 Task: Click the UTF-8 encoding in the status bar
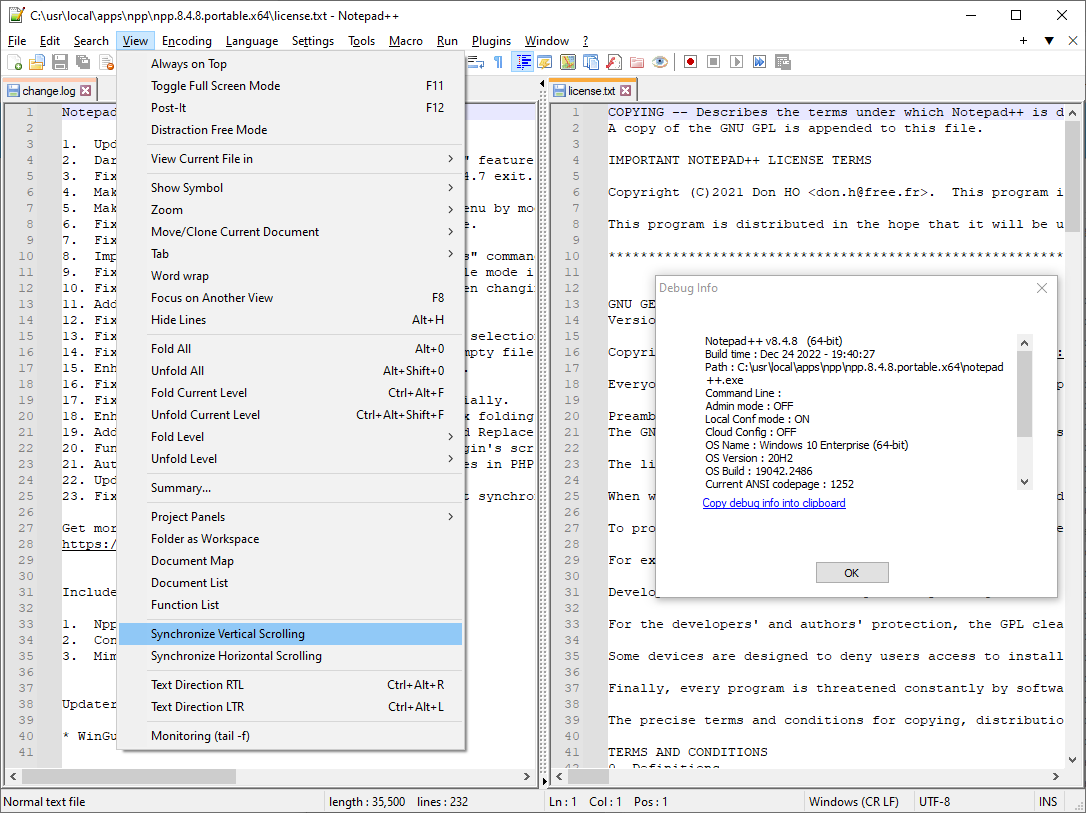pos(934,802)
